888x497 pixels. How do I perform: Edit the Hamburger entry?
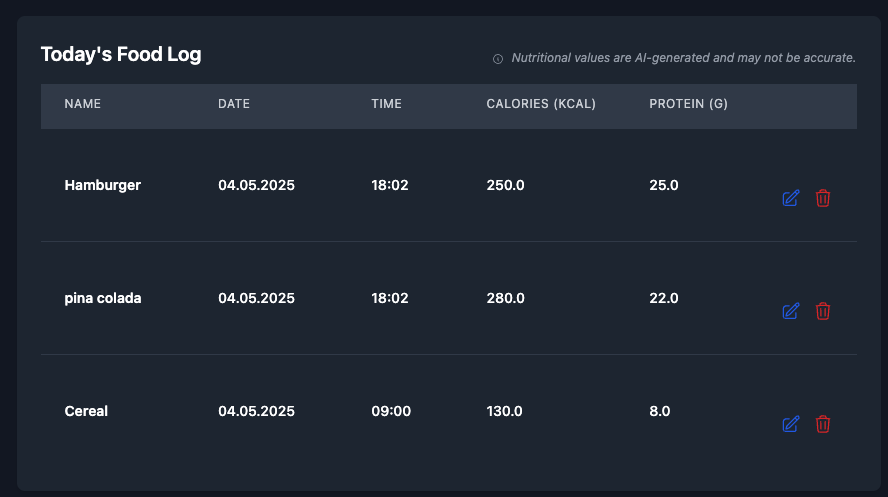point(790,198)
